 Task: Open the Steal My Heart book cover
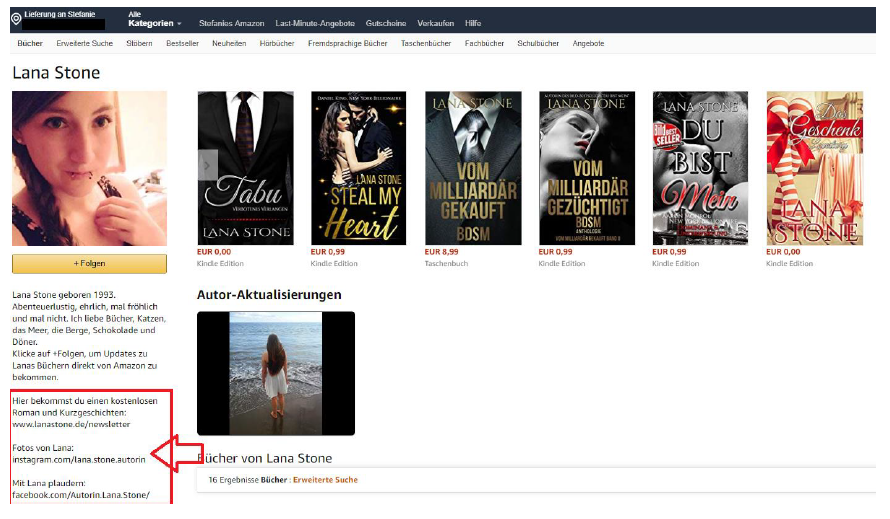click(x=359, y=168)
